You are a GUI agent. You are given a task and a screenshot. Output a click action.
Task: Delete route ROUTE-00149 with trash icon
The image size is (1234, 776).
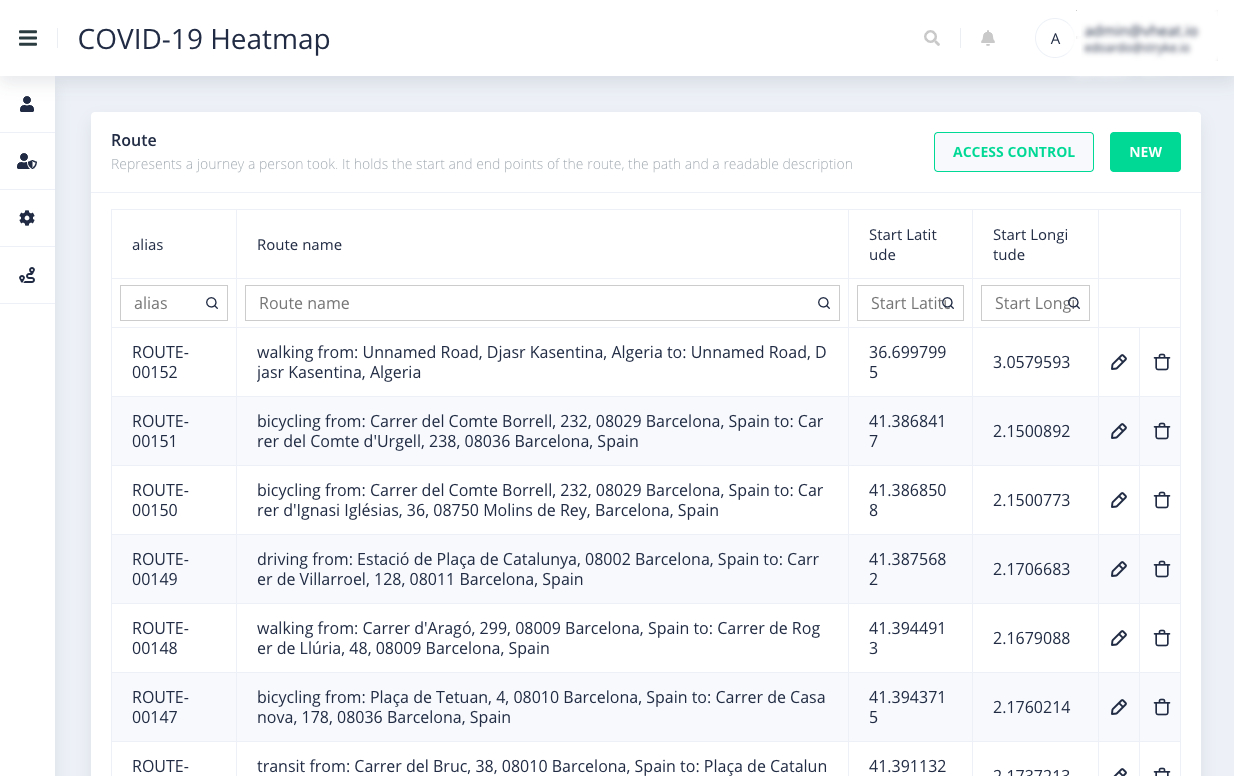[1162, 569]
